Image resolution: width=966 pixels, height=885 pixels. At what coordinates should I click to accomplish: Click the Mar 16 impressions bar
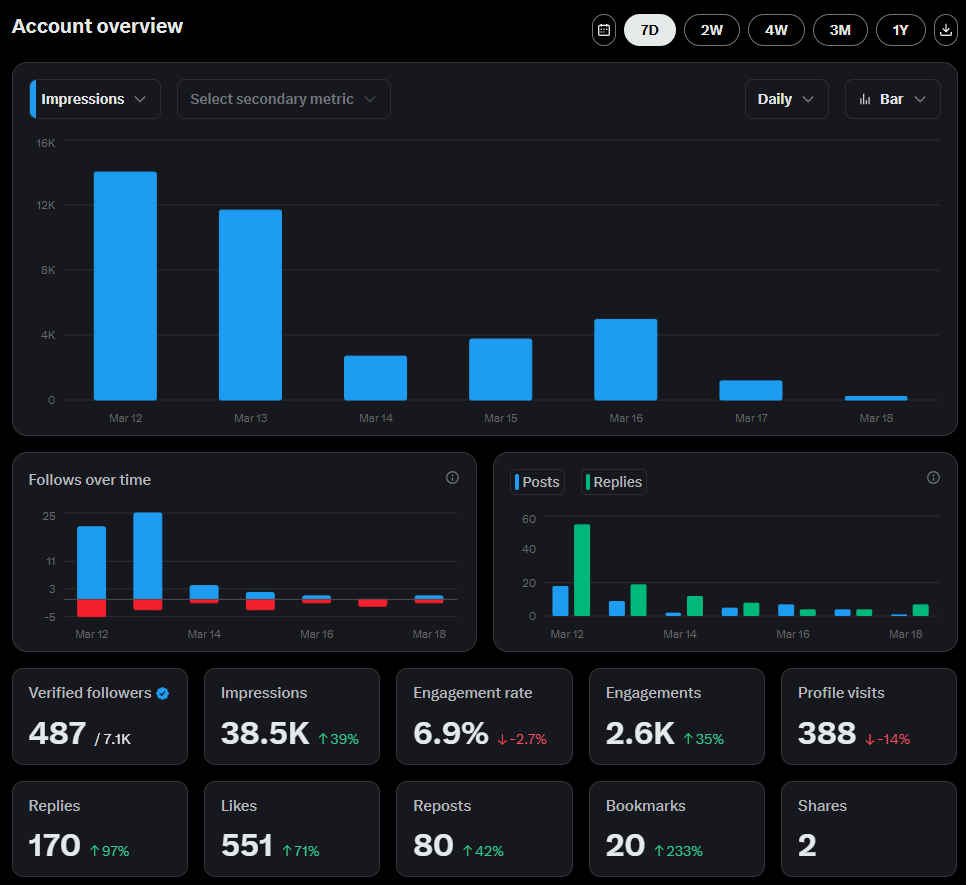click(x=625, y=360)
